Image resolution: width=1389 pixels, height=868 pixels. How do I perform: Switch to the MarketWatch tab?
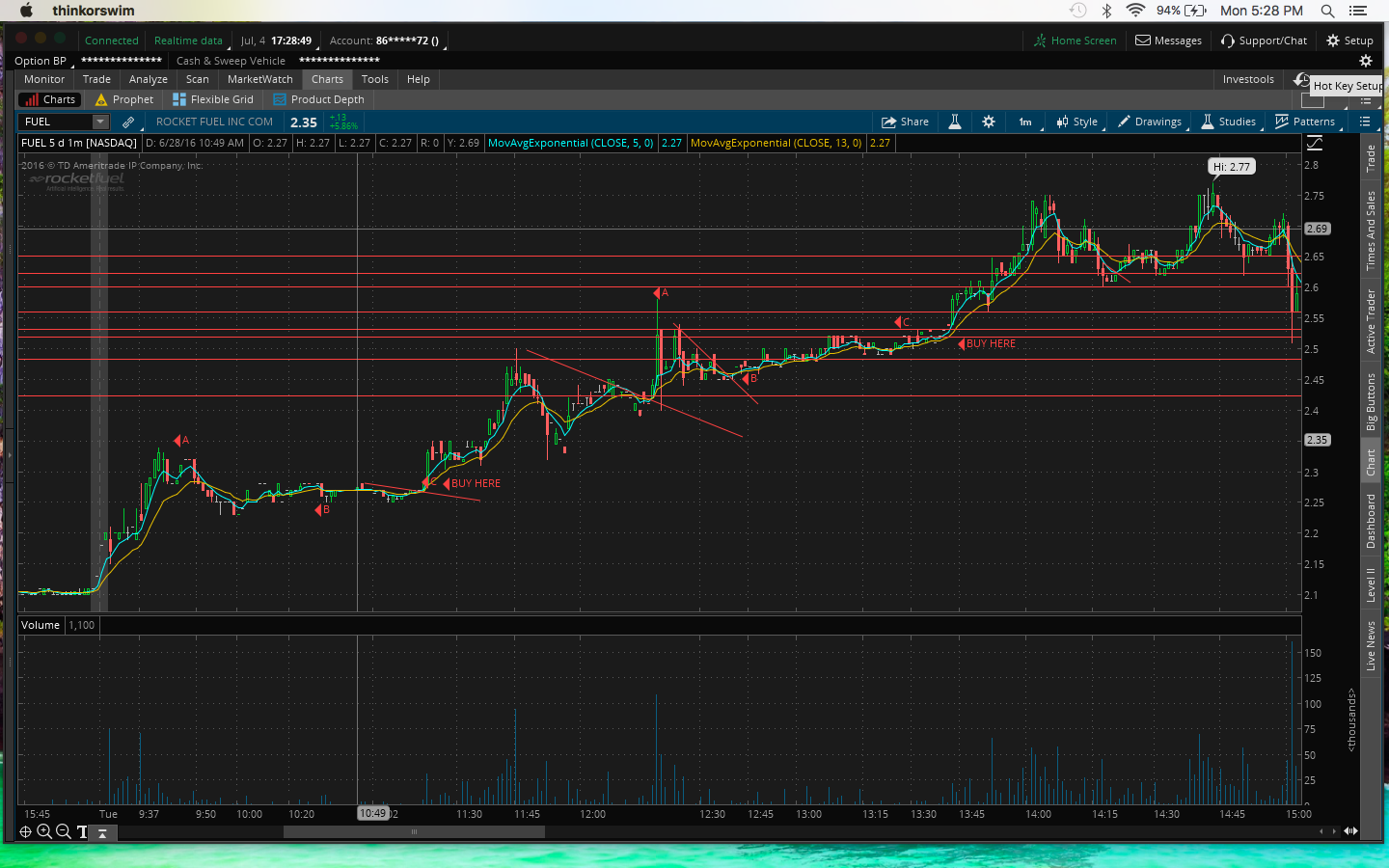tap(259, 79)
